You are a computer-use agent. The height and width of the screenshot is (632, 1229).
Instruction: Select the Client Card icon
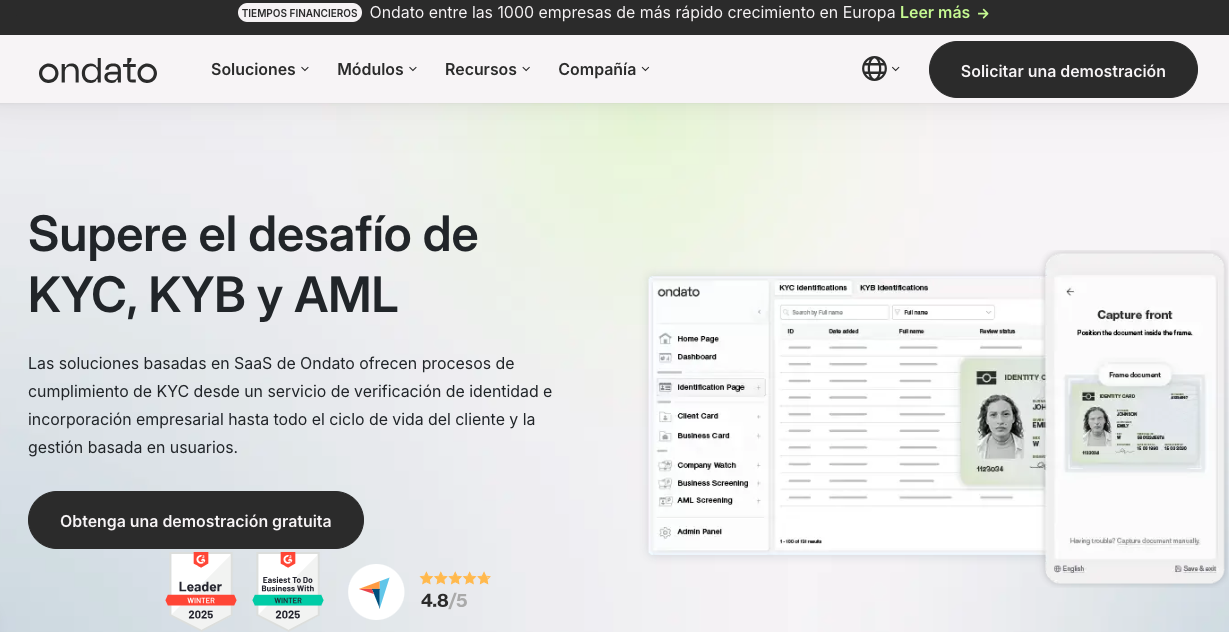coord(665,416)
